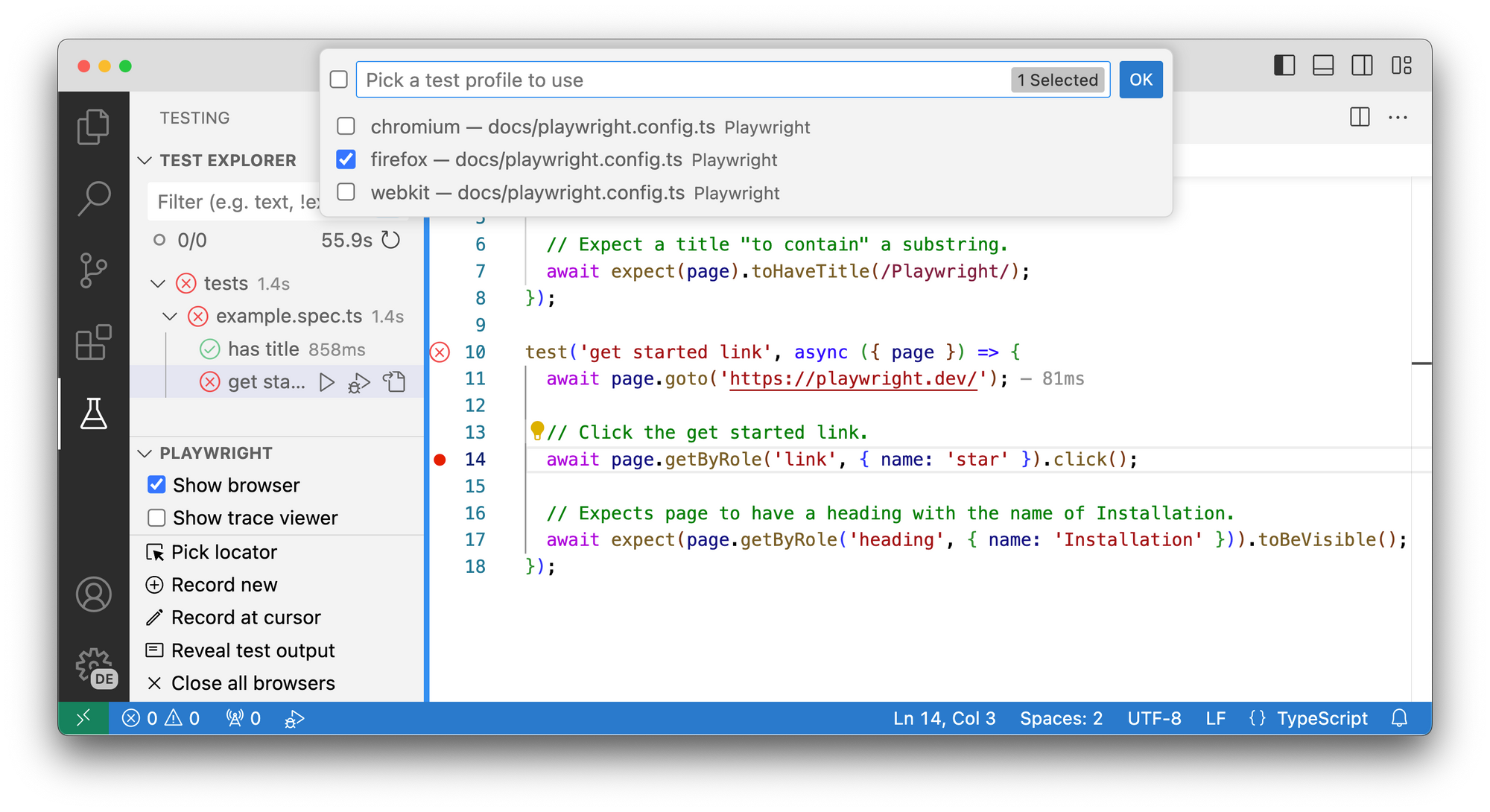Open notifications bell in status bar
The width and height of the screenshot is (1490, 812).
1400,718
